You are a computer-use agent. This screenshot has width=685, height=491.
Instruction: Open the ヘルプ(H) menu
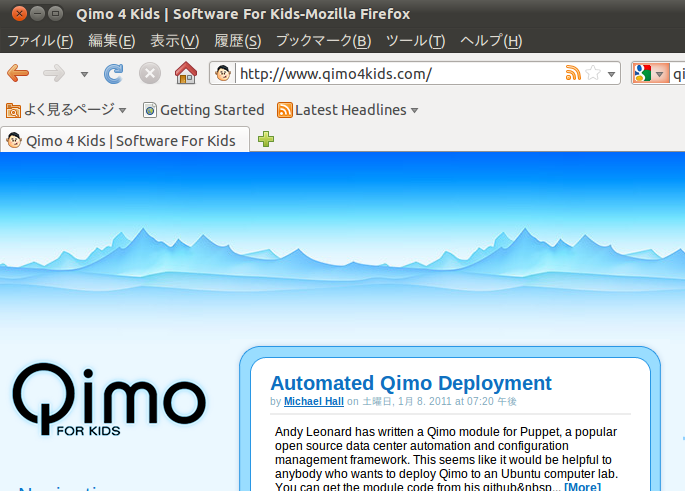491,41
